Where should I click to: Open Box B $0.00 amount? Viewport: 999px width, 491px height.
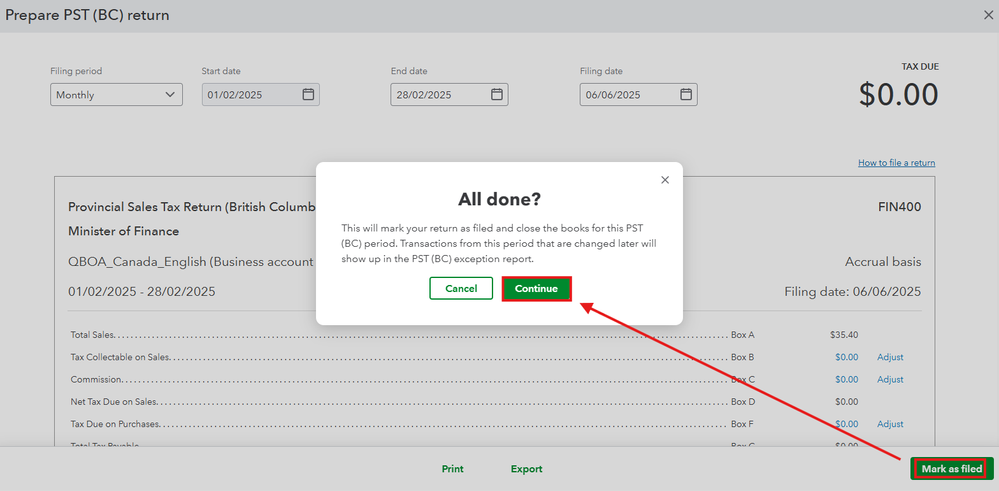(847, 357)
